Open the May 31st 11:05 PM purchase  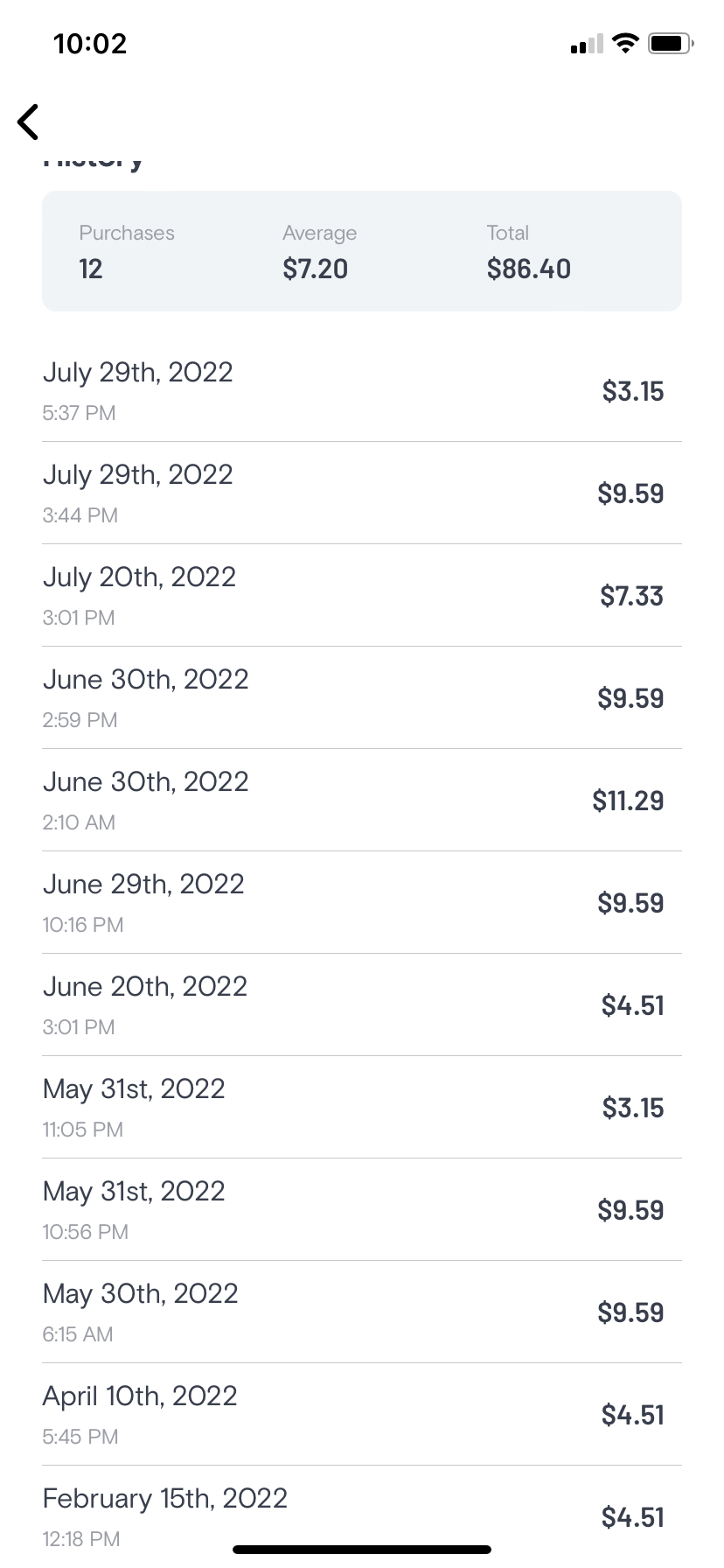pos(362,1107)
